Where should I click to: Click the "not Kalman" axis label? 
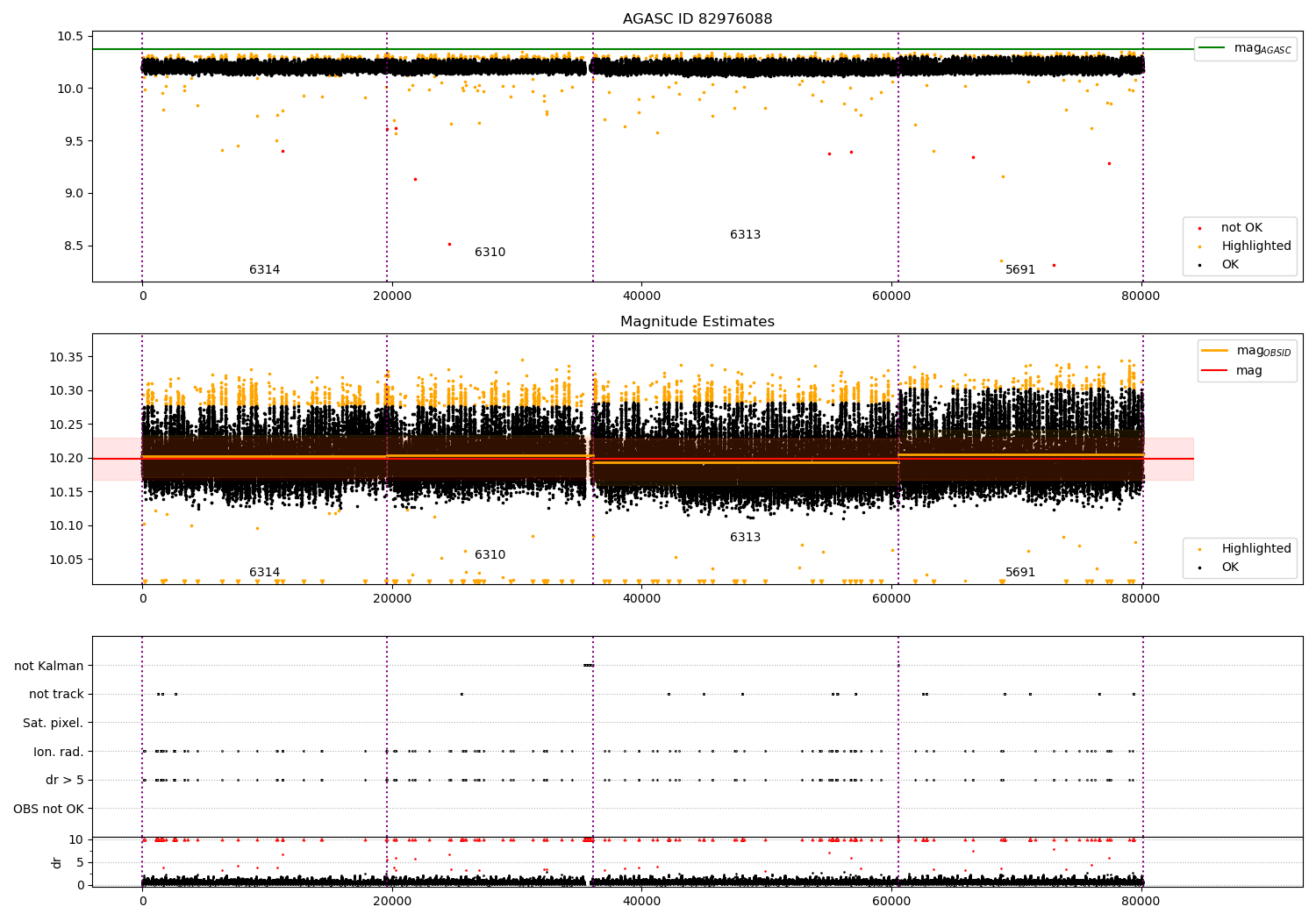point(49,667)
